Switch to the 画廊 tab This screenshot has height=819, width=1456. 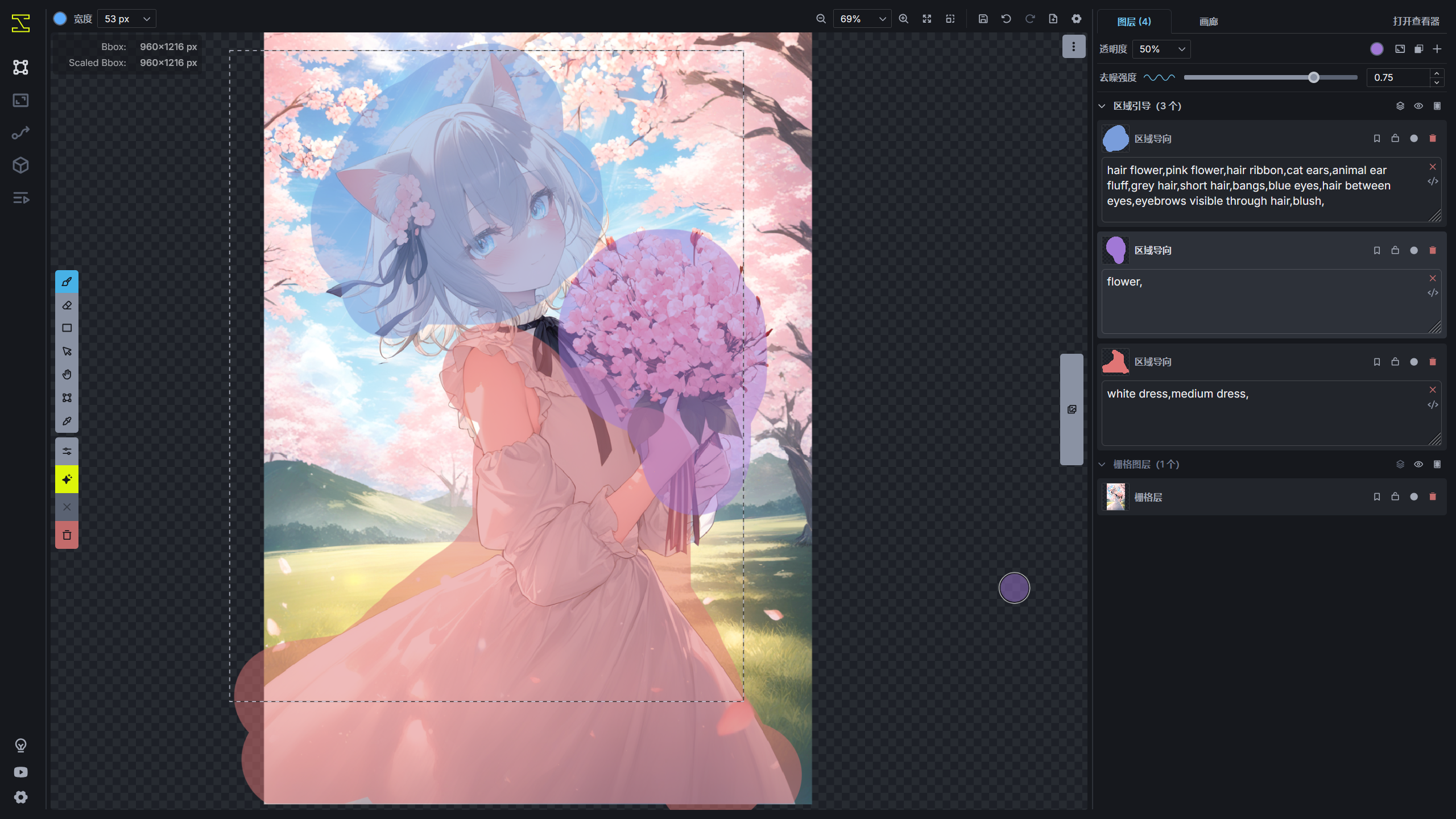pos(1208,22)
